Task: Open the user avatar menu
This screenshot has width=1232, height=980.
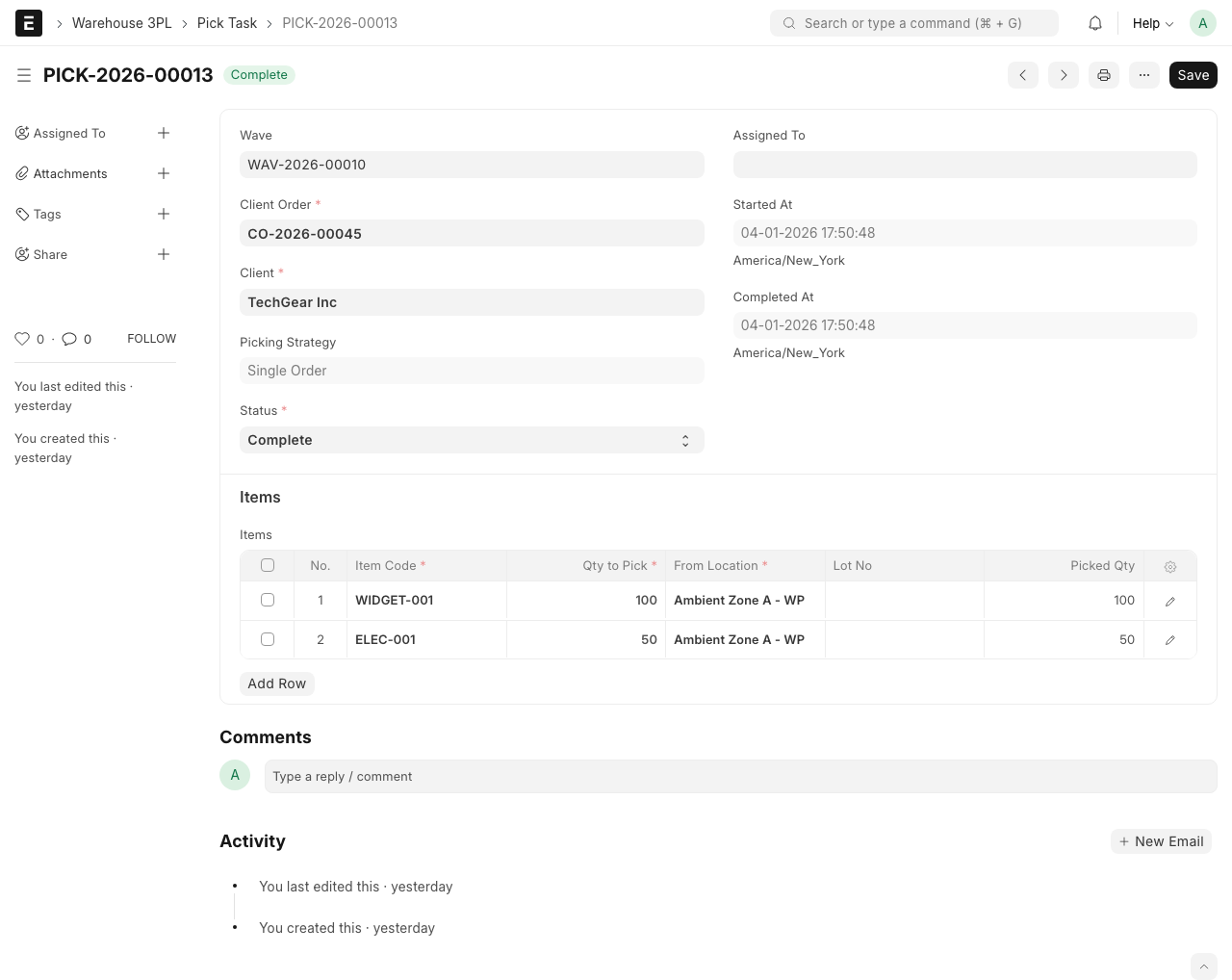Action: point(1202,23)
